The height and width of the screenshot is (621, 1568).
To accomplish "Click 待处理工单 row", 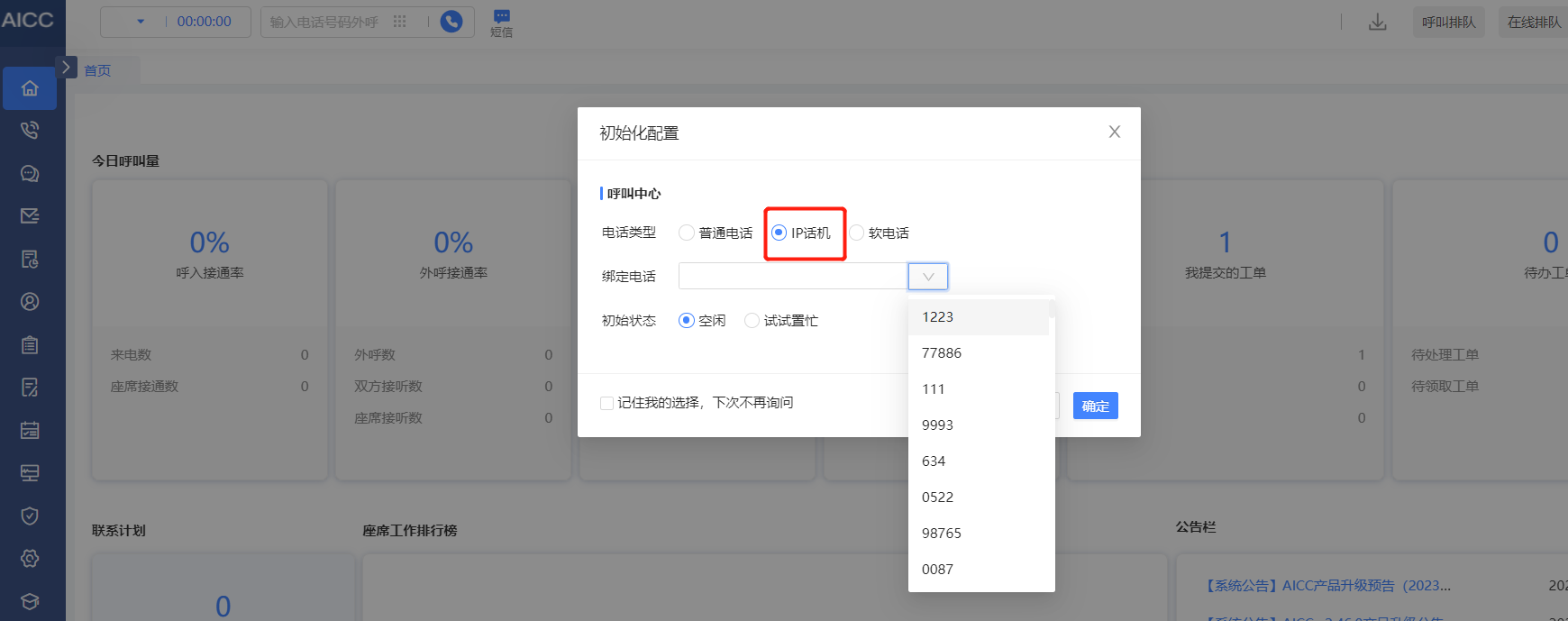I will (1445, 355).
